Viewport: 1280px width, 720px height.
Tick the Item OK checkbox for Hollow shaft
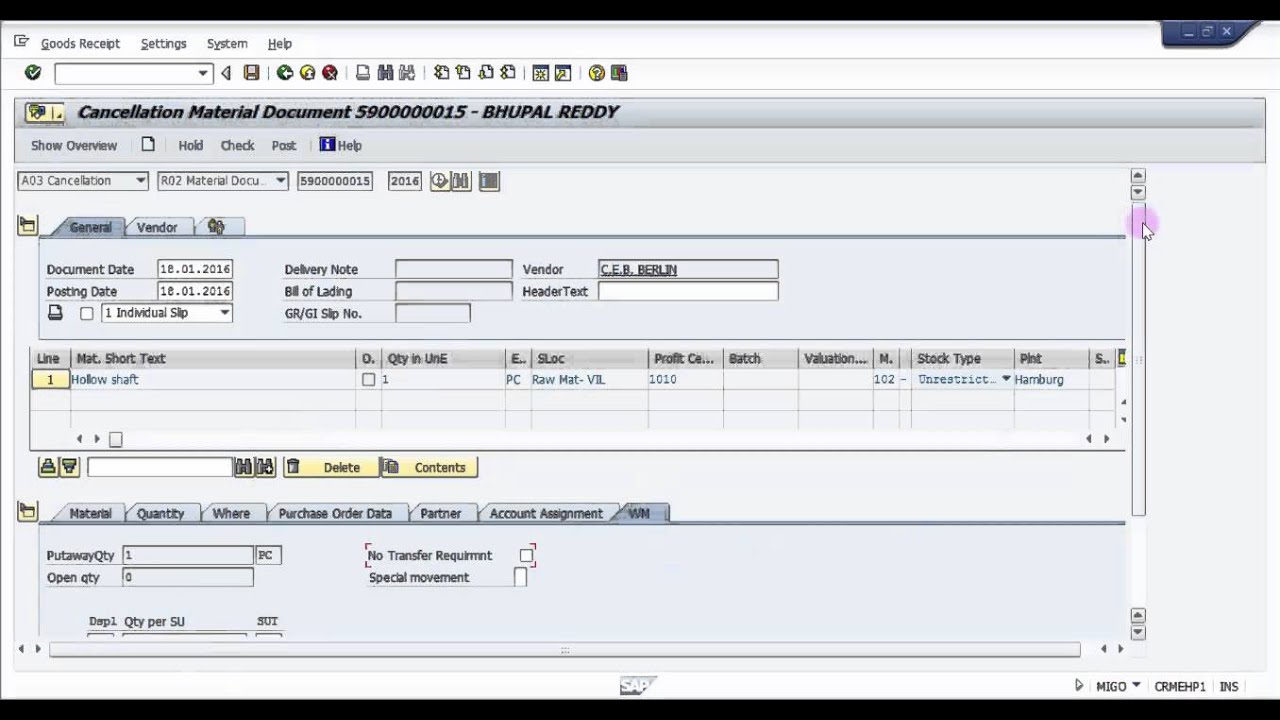369,380
